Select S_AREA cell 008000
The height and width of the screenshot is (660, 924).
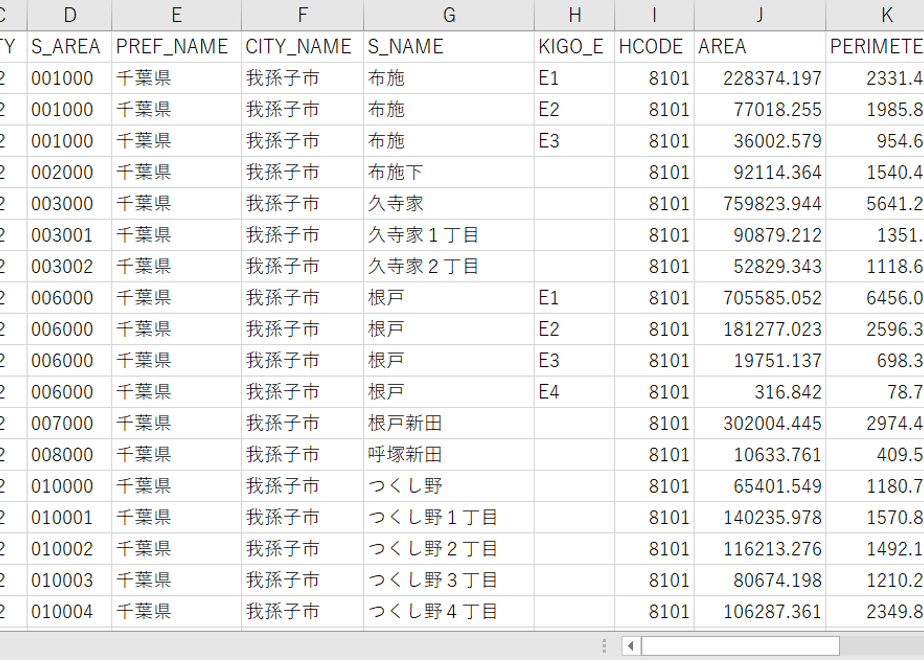click(70, 454)
